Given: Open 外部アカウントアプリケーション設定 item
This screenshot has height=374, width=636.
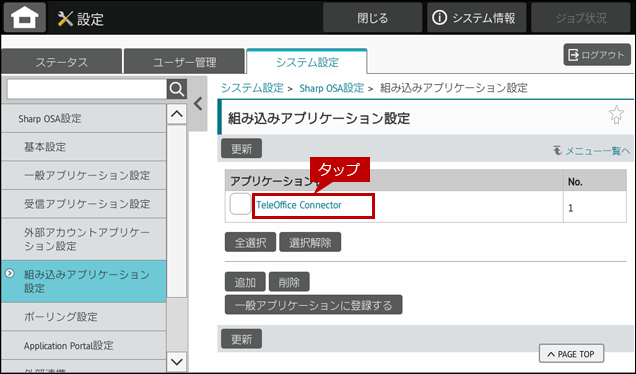Looking at the screenshot, I should click(x=84, y=239).
